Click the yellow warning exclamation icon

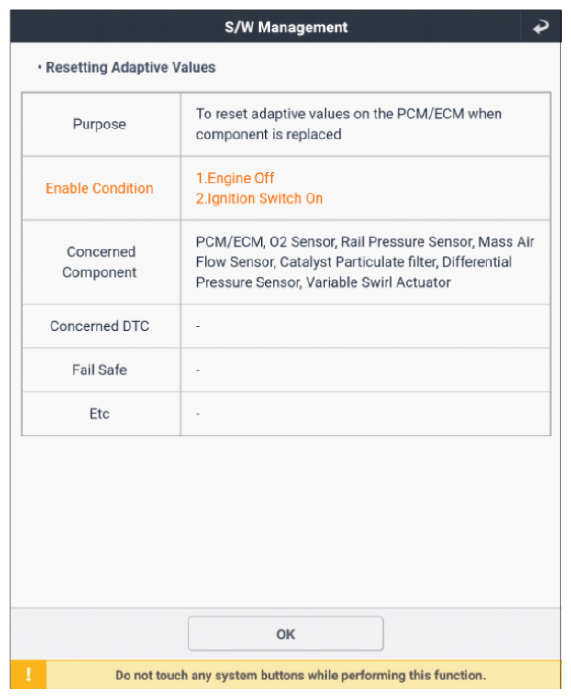point(28,675)
